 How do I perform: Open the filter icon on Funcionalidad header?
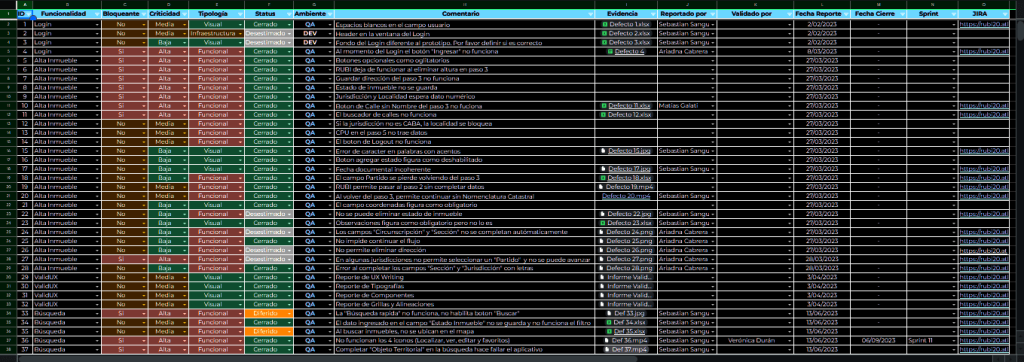(97, 14)
